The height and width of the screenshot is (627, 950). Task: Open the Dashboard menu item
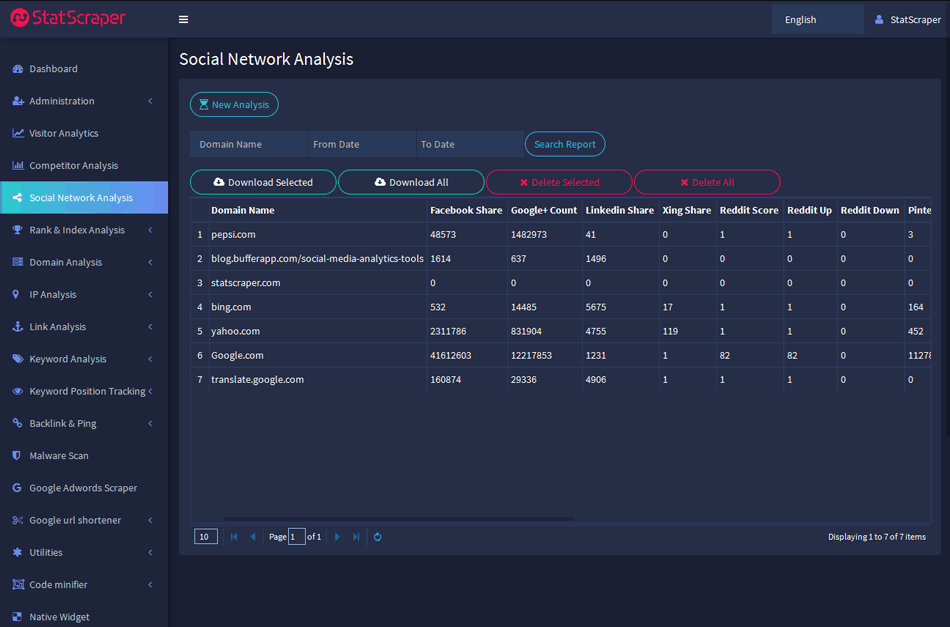[84, 69]
